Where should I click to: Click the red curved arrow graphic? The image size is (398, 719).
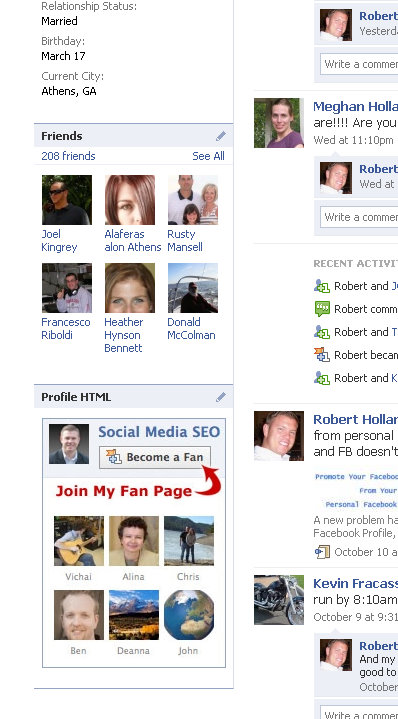[209, 481]
